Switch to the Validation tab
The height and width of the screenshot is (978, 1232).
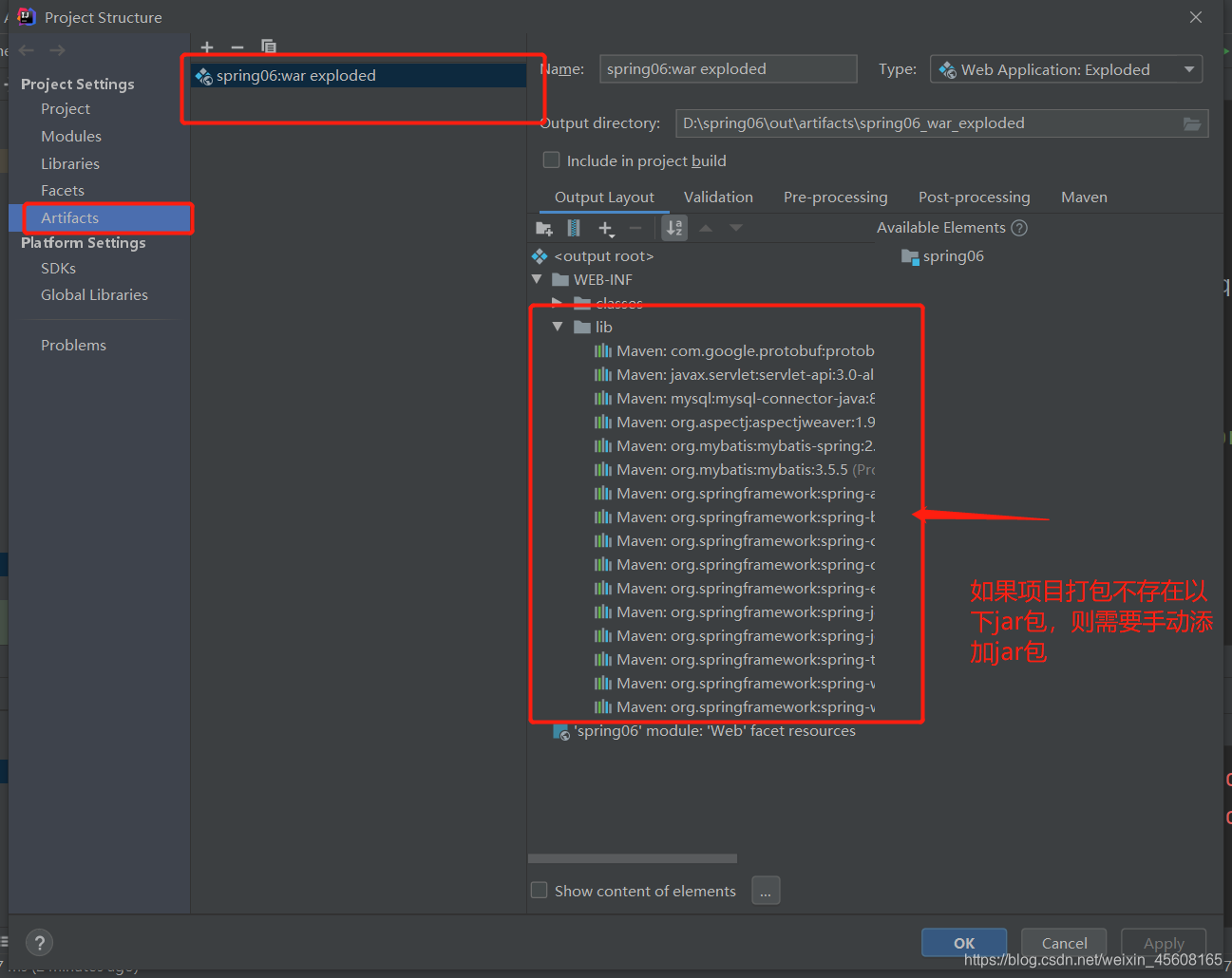[718, 197]
